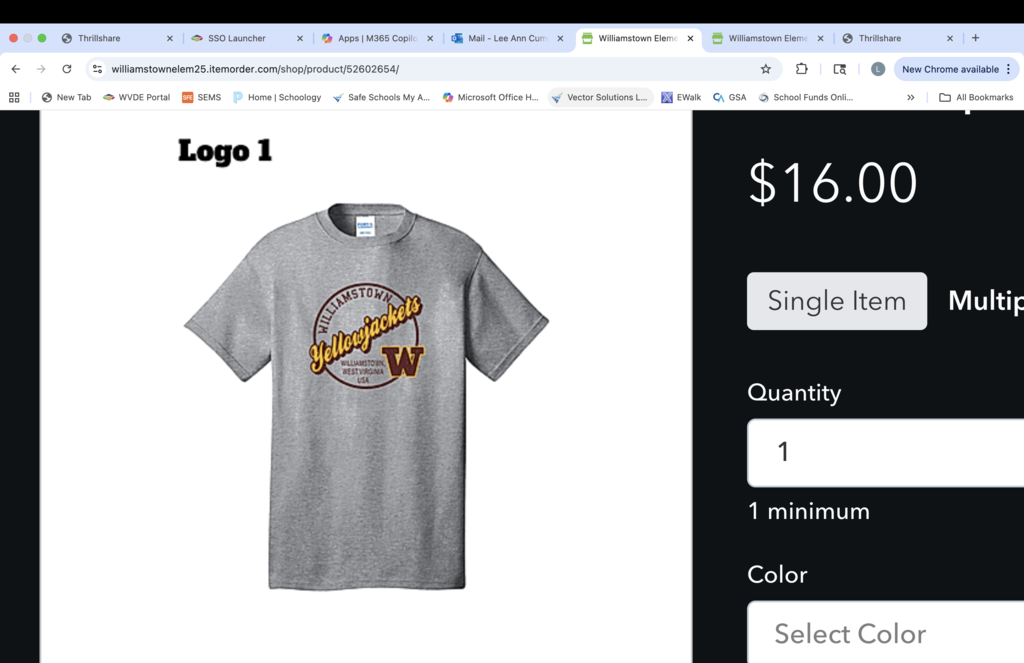This screenshot has width=1024, height=663.
Task: Open the Chrome apps grid icon
Action: pyautogui.click(x=14, y=97)
